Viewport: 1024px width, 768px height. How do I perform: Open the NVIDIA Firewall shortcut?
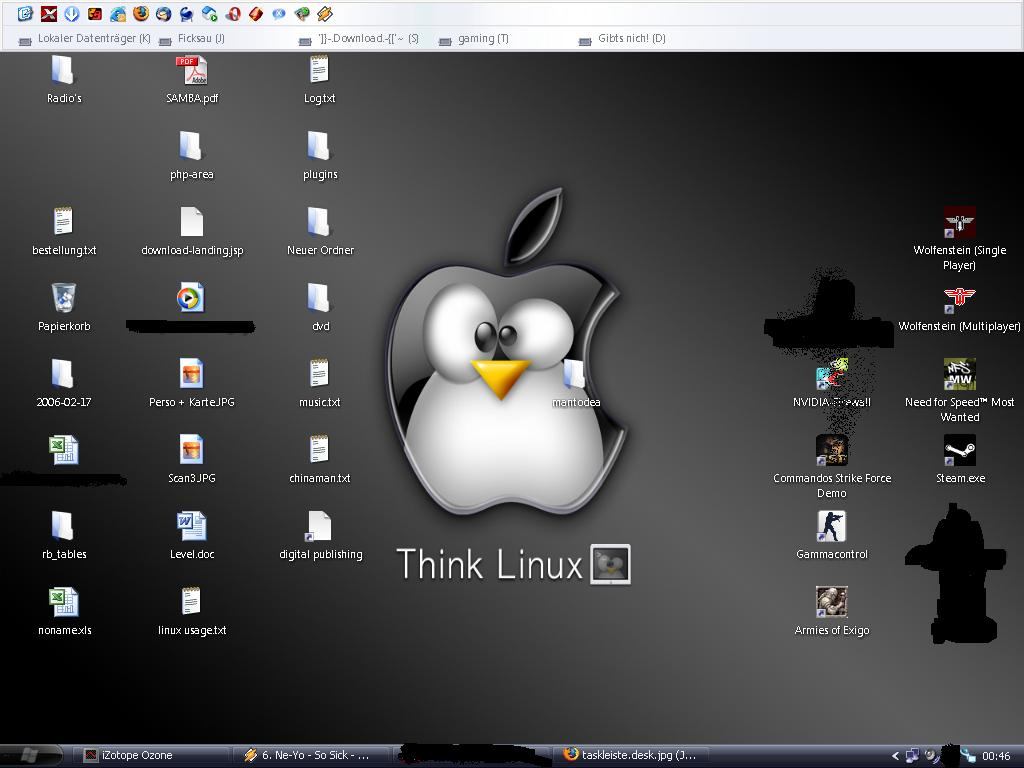831,384
